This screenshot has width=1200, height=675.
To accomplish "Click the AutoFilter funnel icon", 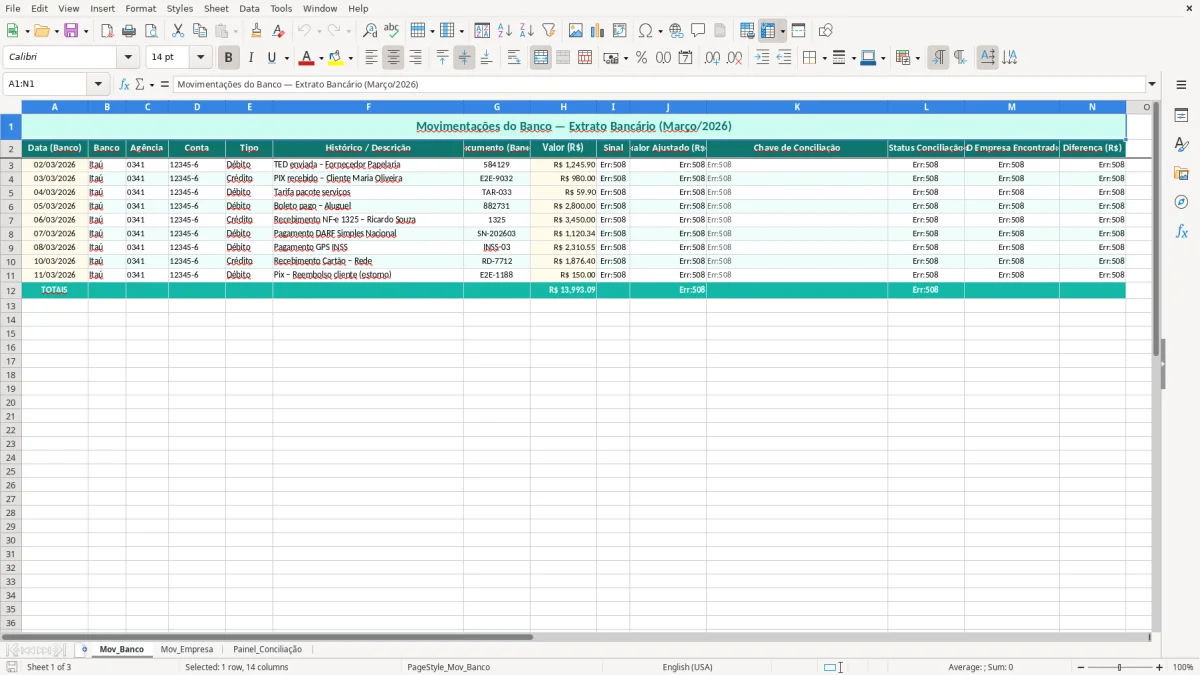I will tap(548, 31).
